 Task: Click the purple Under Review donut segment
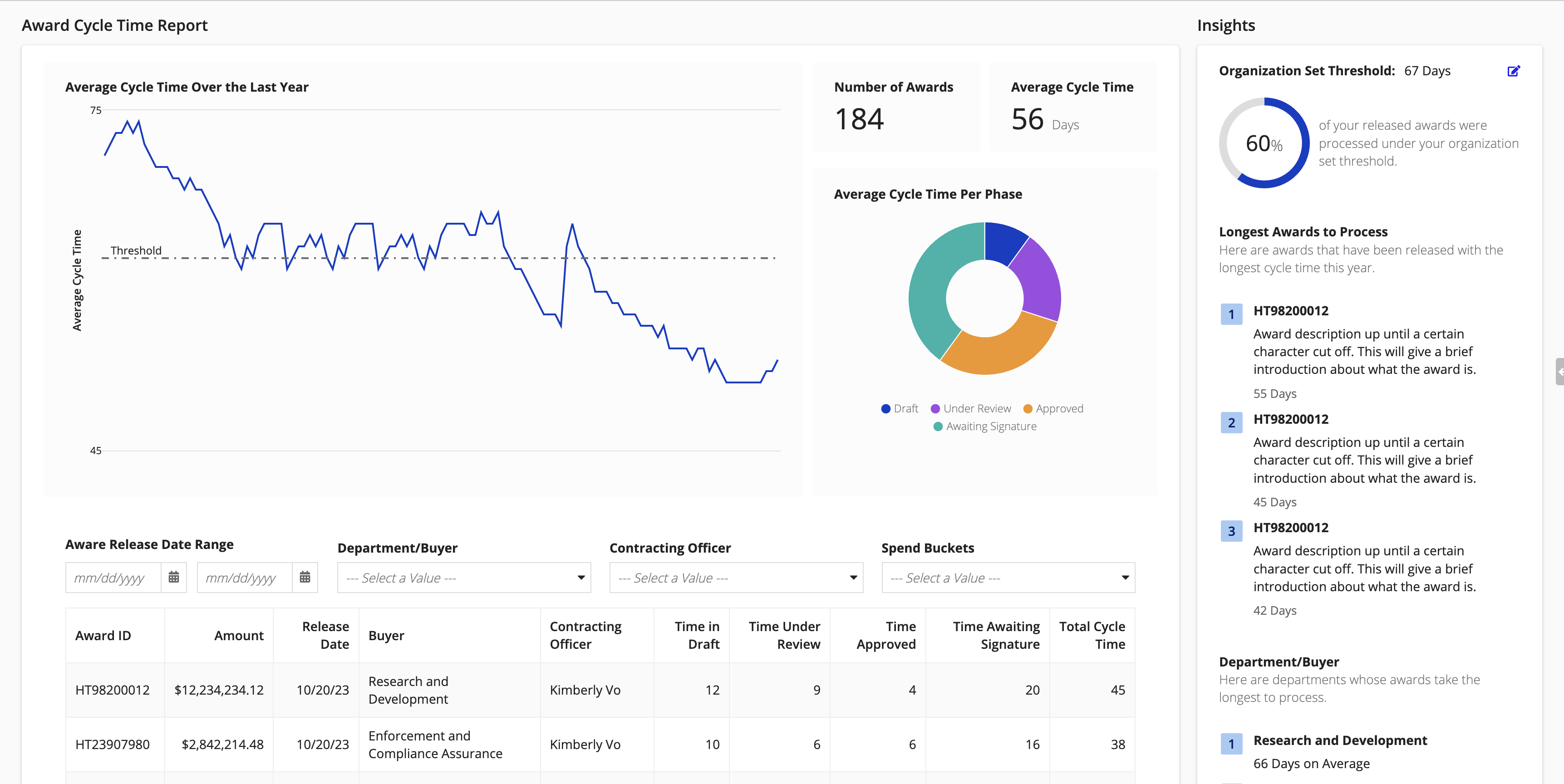1040,280
